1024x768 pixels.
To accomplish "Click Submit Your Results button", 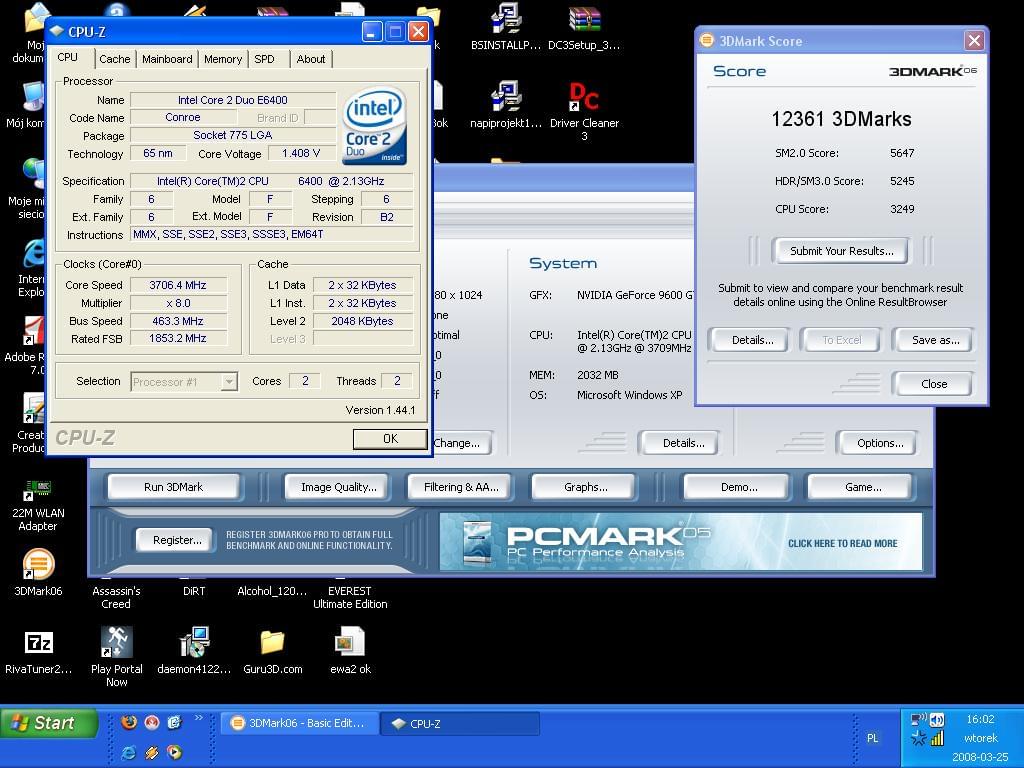I will coord(841,251).
